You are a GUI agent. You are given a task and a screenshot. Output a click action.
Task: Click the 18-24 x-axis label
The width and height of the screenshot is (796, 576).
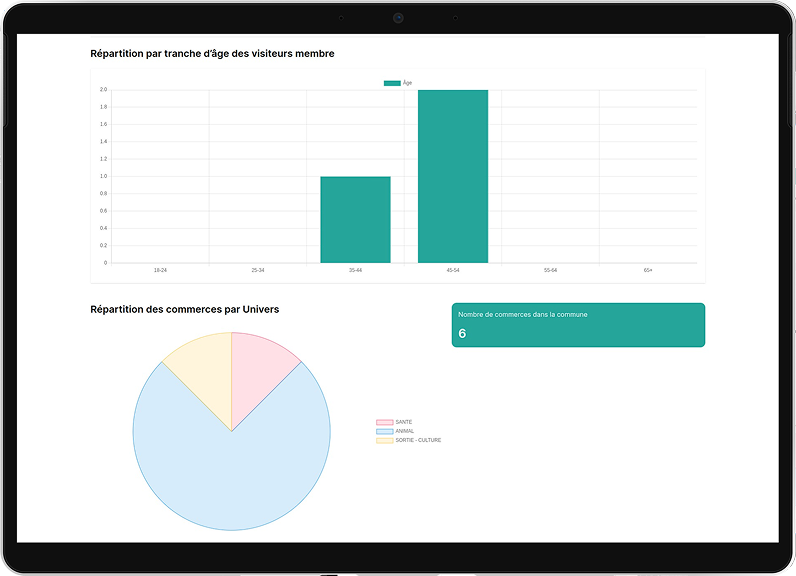[x=160, y=270]
